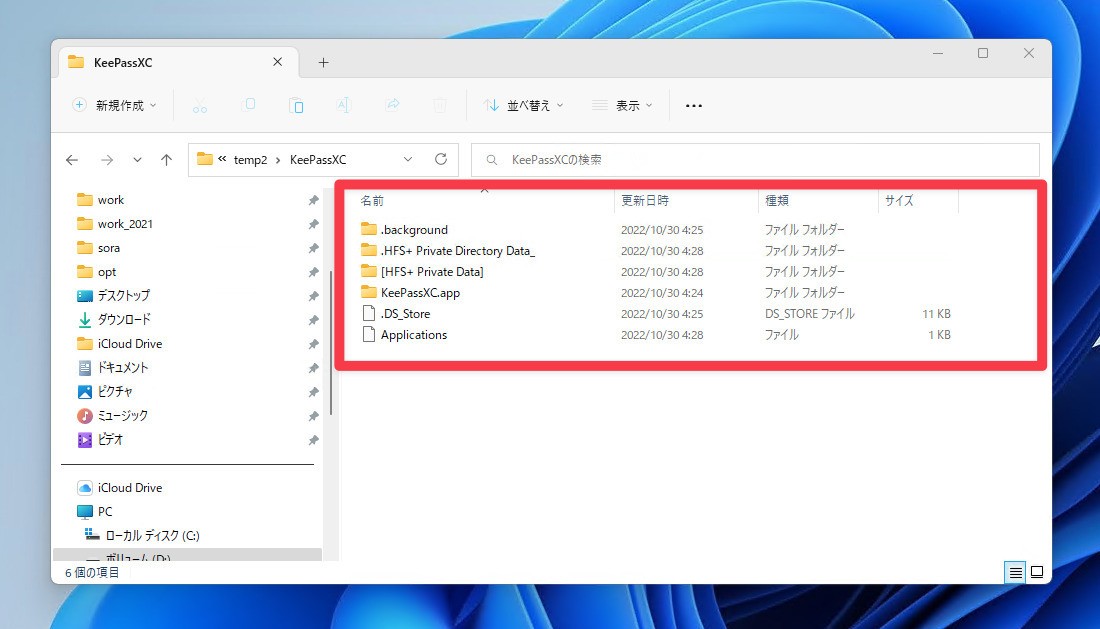Viewport: 1100px width, 629px height.
Task: Click the pin icon next to ダウンロード
Action: click(x=313, y=319)
